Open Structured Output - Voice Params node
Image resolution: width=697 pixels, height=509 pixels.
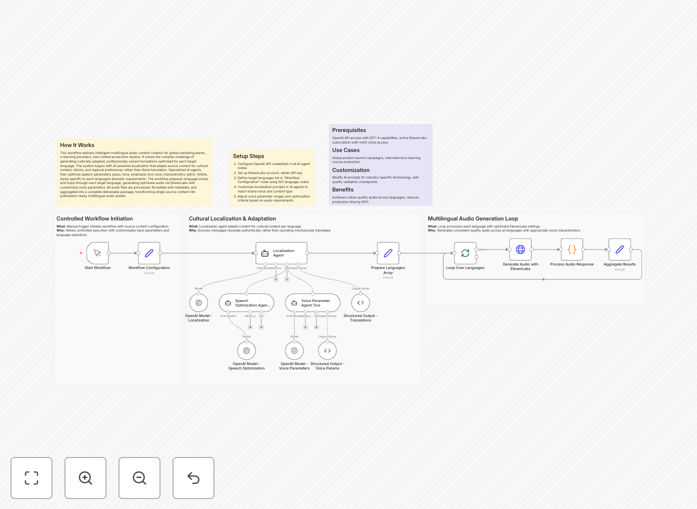click(327, 351)
